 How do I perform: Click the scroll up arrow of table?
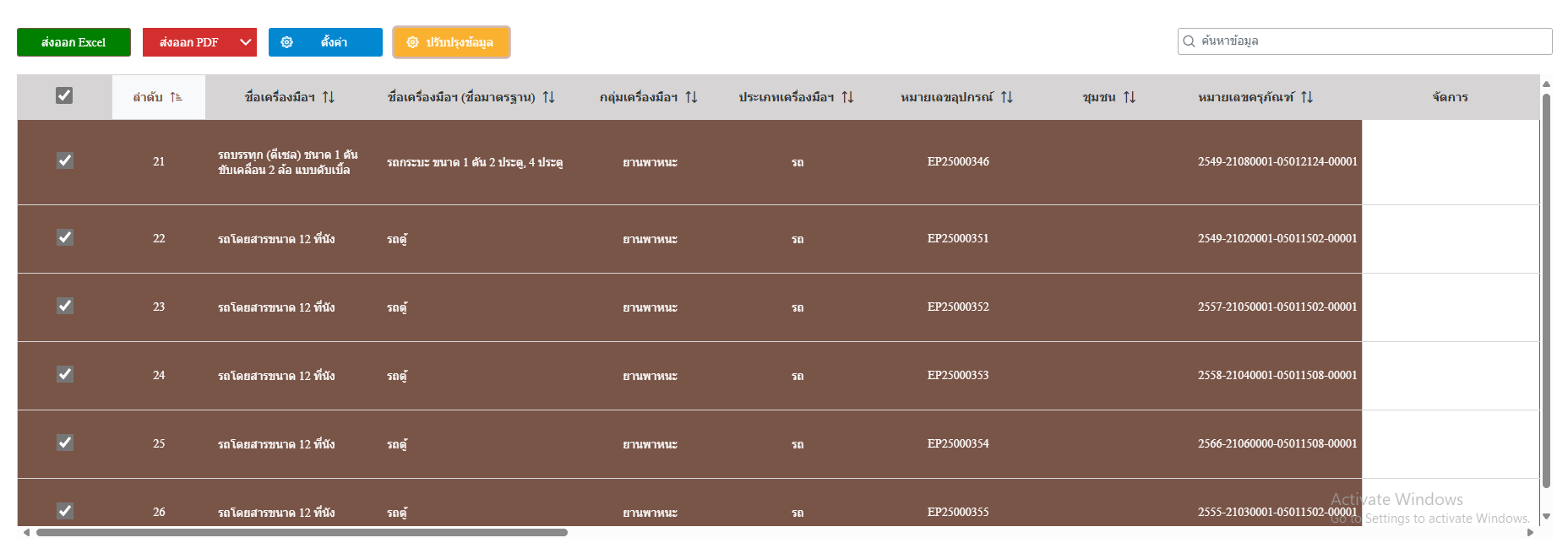coord(1546,84)
